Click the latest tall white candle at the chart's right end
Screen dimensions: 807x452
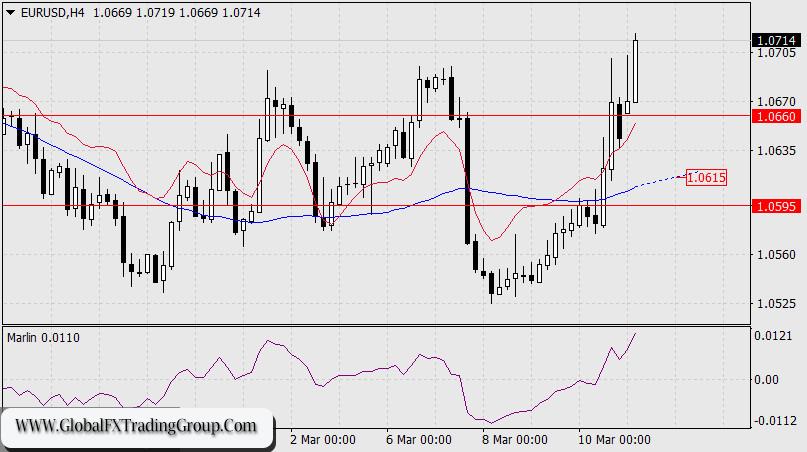[636, 71]
